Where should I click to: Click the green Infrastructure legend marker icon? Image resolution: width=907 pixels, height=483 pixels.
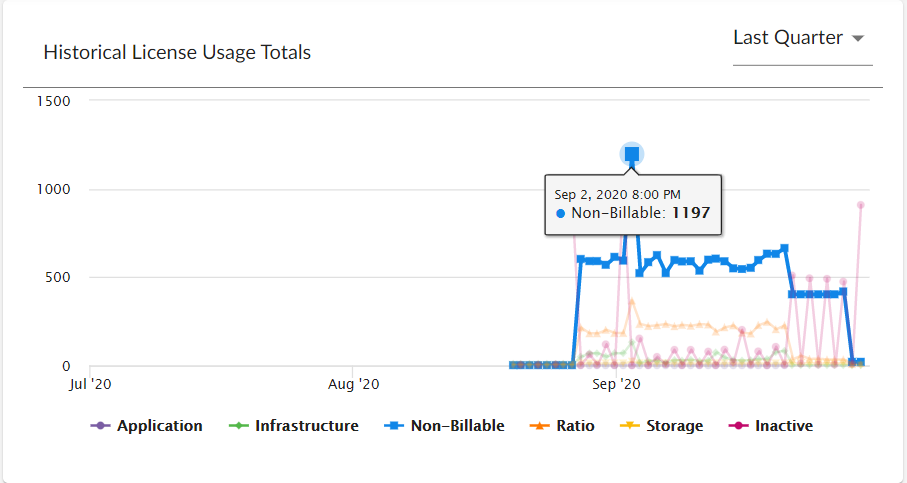click(237, 426)
